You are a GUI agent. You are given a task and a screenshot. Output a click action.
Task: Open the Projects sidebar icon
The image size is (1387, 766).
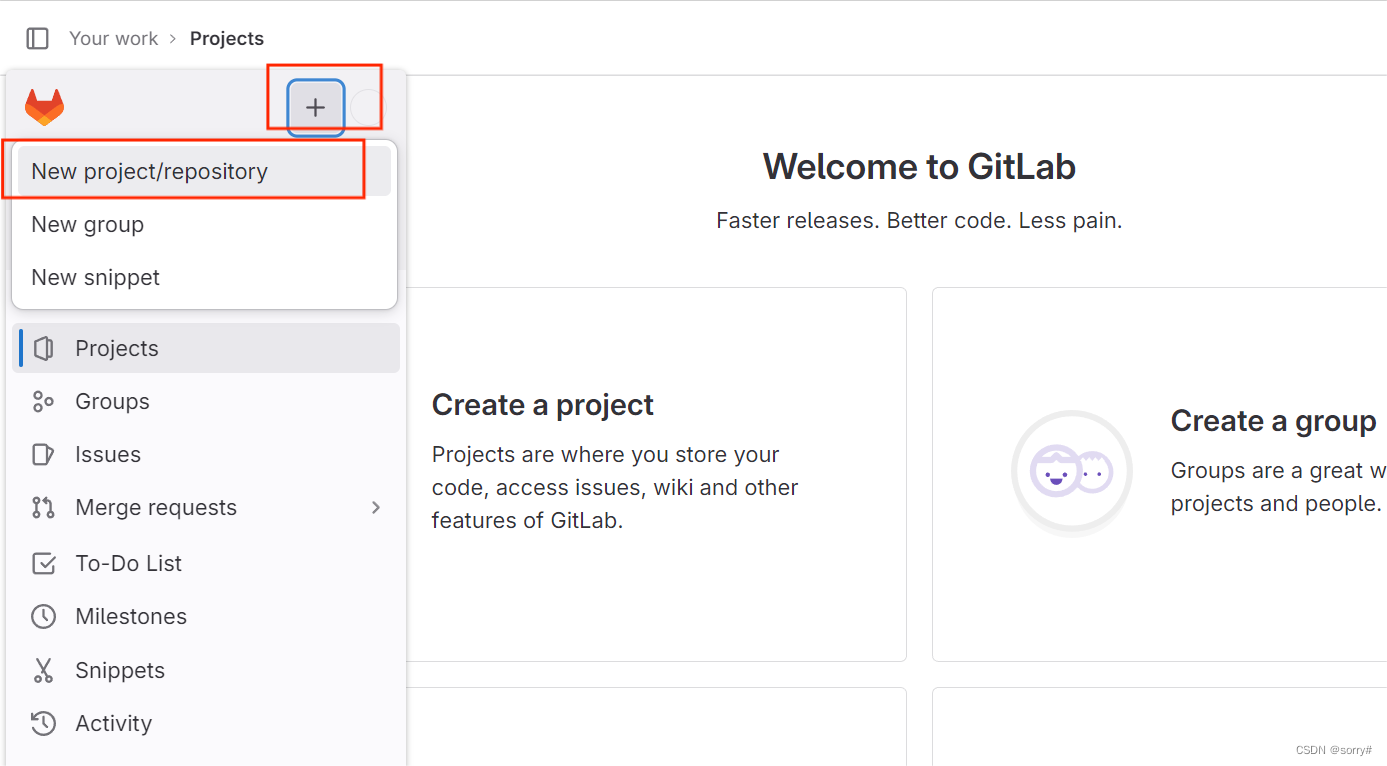(x=43, y=348)
